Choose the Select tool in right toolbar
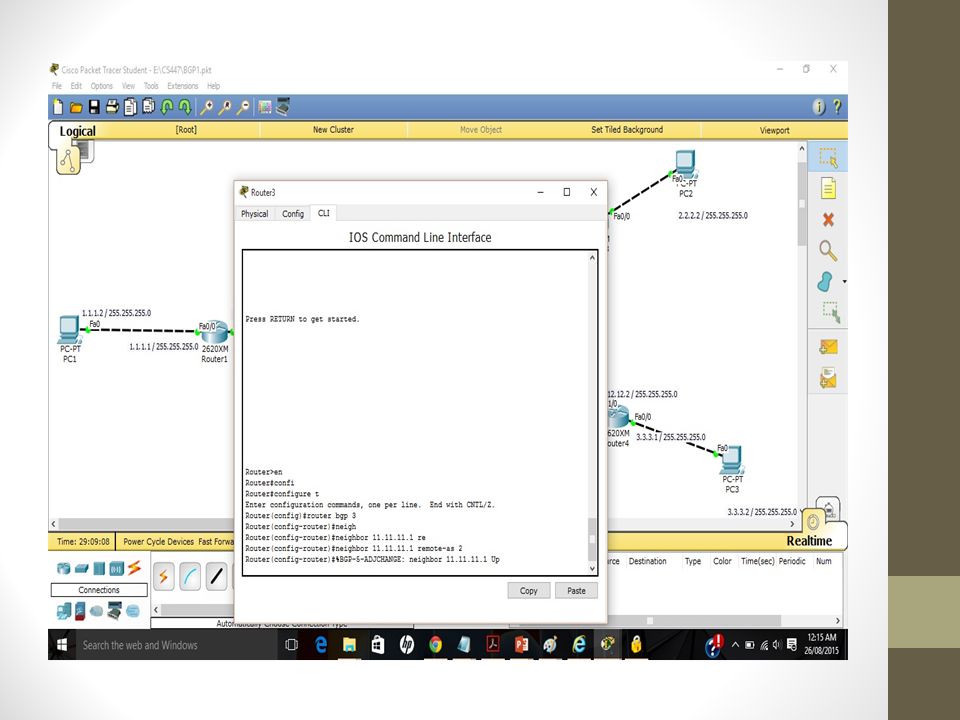 (x=828, y=157)
